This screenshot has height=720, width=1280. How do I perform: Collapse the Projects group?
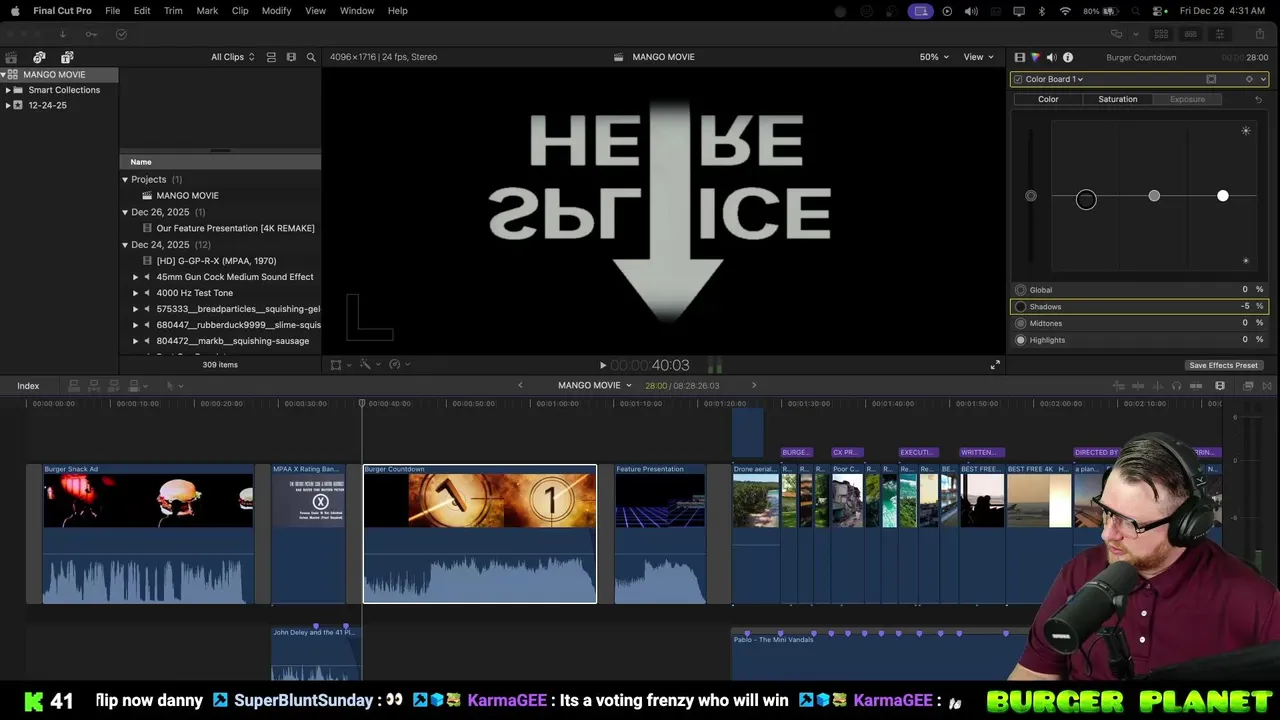tap(125, 180)
